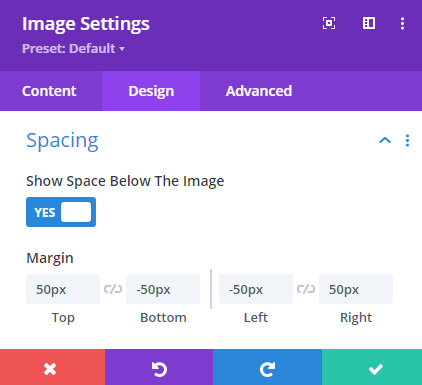Image resolution: width=422 pixels, height=385 pixels.
Task: Click the link icon between Left and Right margins
Action: [x=306, y=289]
